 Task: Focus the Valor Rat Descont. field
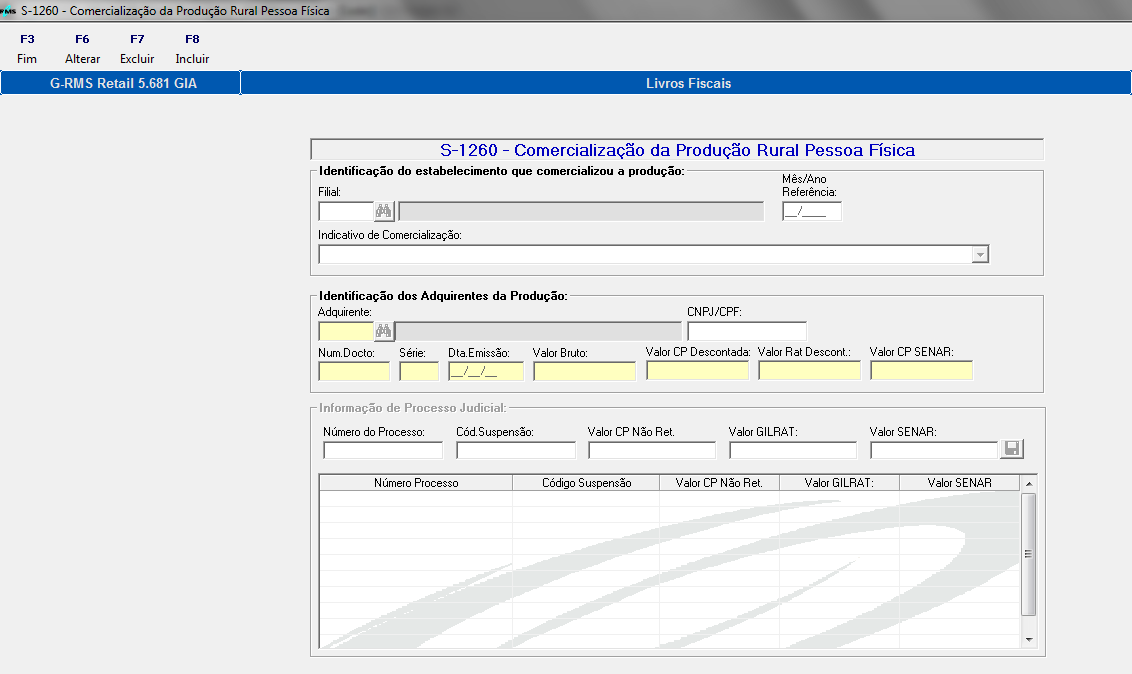point(809,371)
